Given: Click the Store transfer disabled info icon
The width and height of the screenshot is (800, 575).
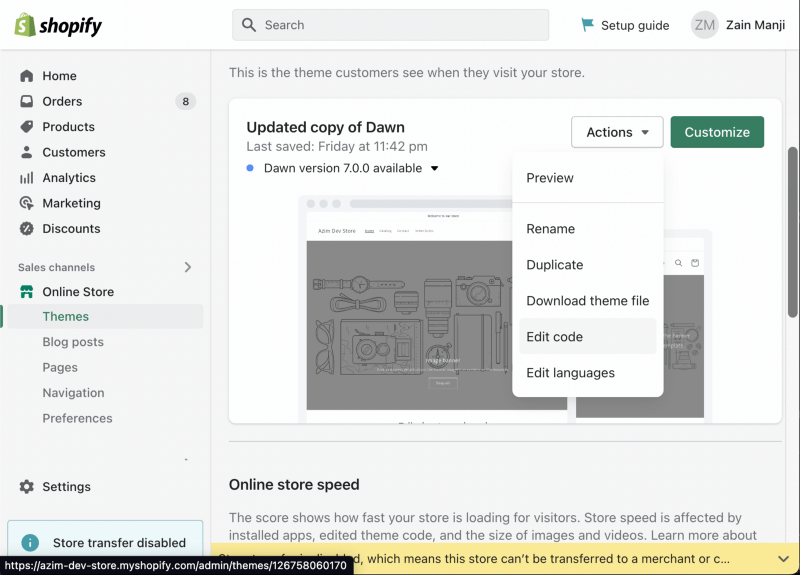Looking at the screenshot, I should coord(30,542).
